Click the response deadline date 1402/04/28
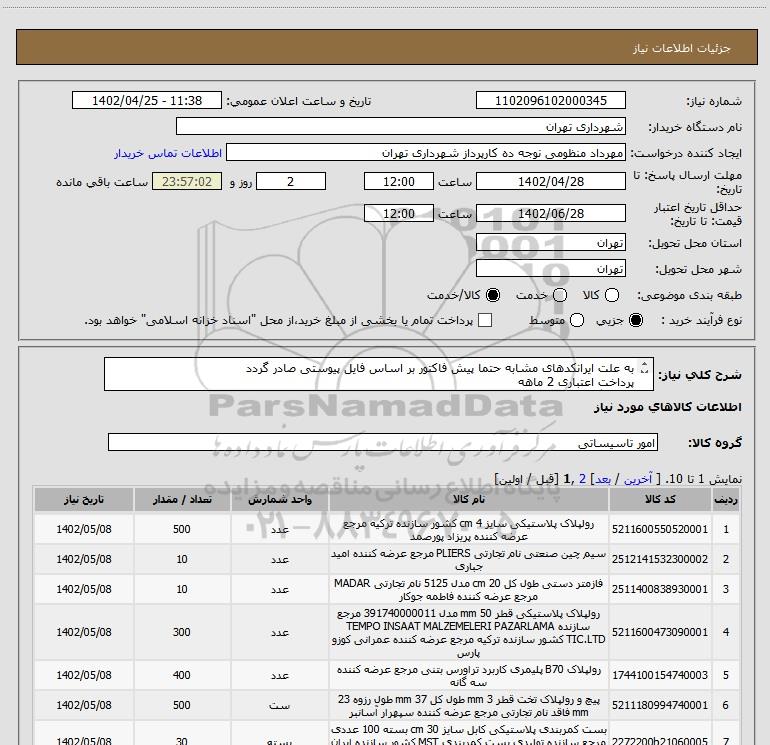 point(550,181)
